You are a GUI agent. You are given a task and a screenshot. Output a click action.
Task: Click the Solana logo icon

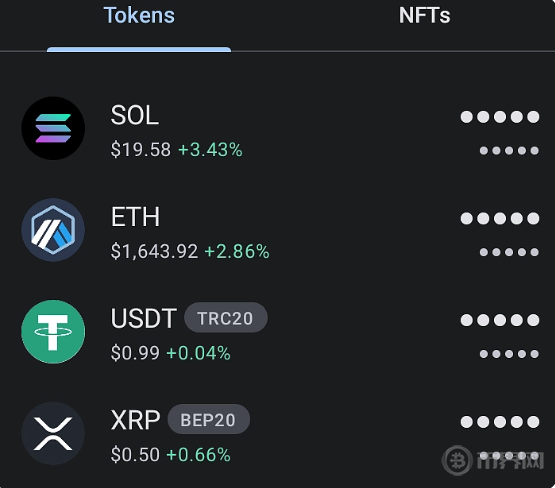pos(53,128)
